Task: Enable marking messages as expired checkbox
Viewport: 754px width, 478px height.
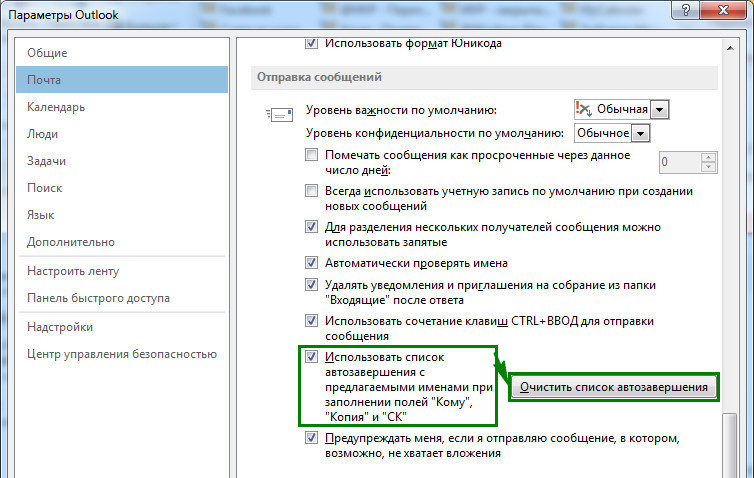Action: [311, 154]
